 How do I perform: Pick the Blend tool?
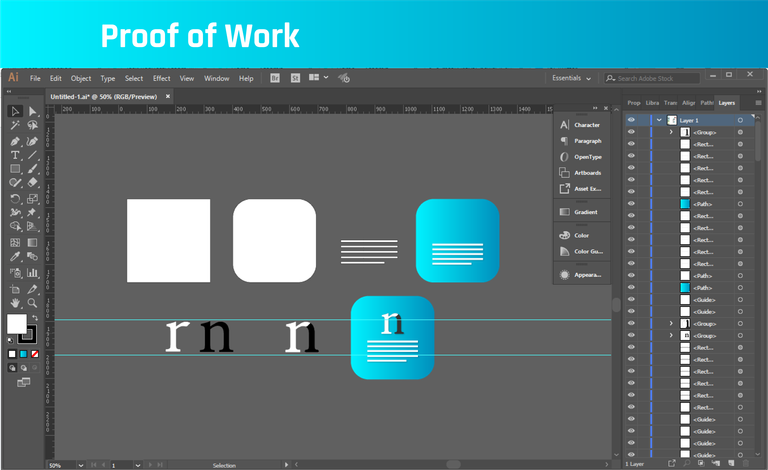point(32,256)
